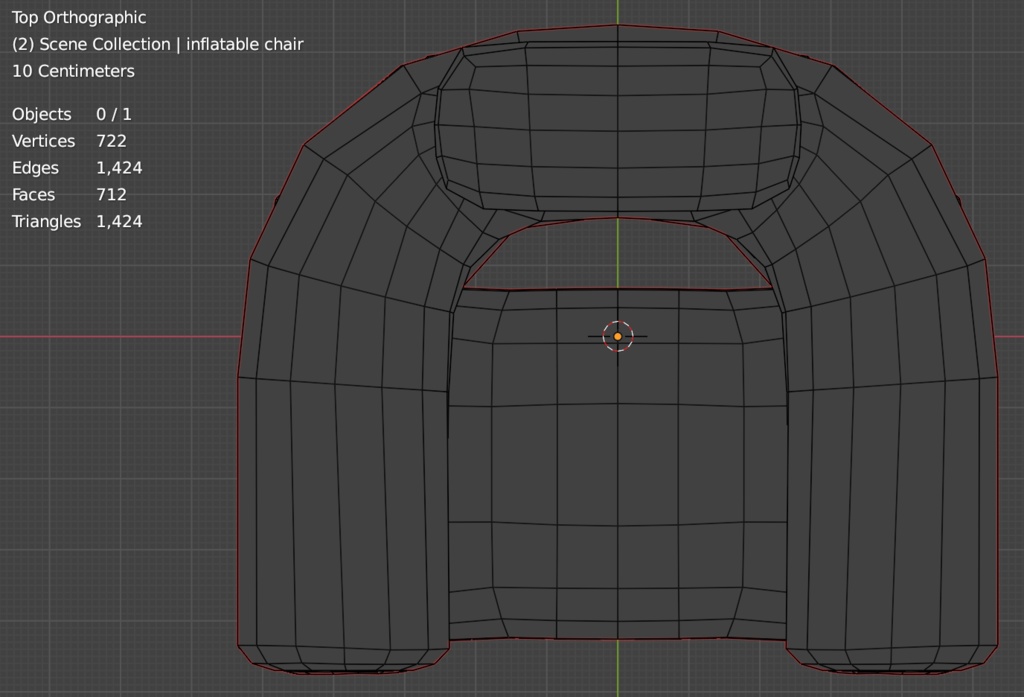The height and width of the screenshot is (697, 1024).
Task: Click the 3D cursor at the origin
Action: pos(617,336)
